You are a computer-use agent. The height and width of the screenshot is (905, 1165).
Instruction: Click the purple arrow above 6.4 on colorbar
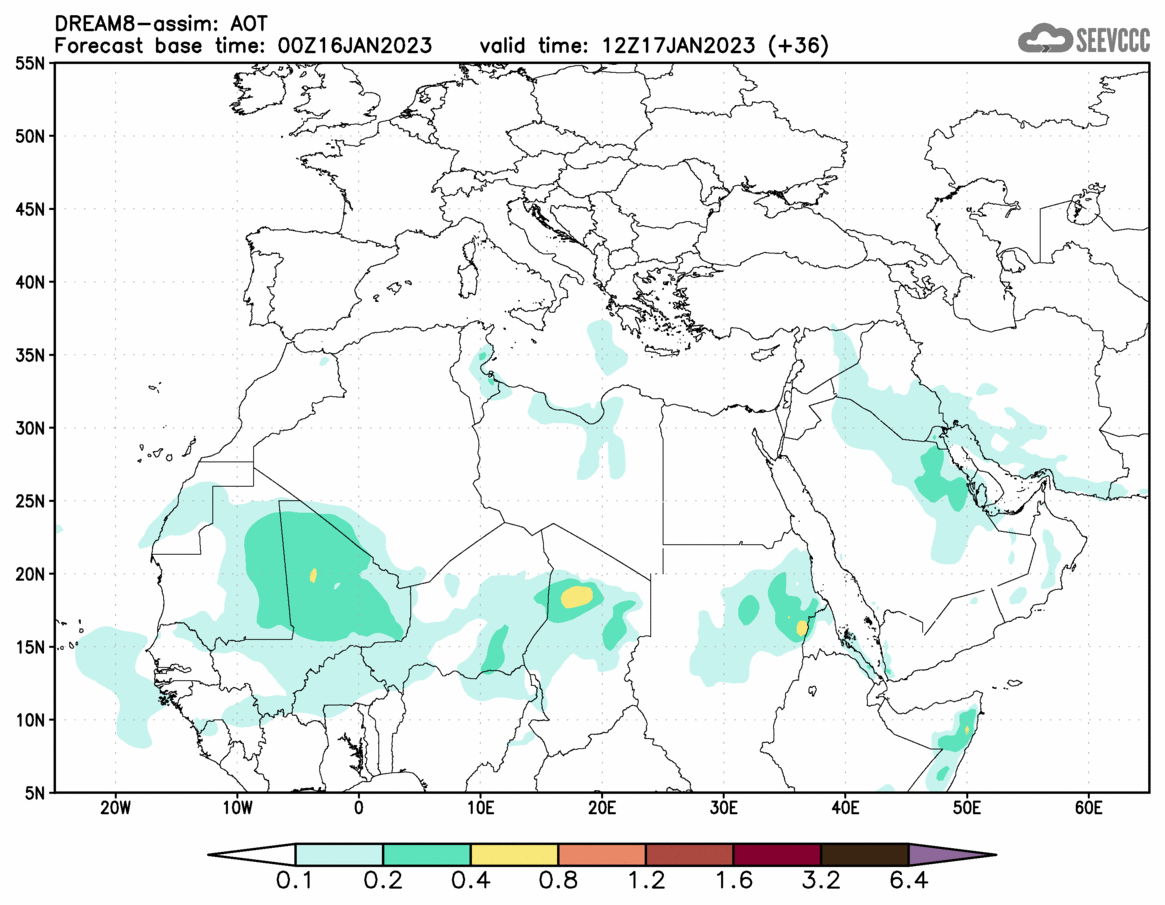tap(951, 854)
